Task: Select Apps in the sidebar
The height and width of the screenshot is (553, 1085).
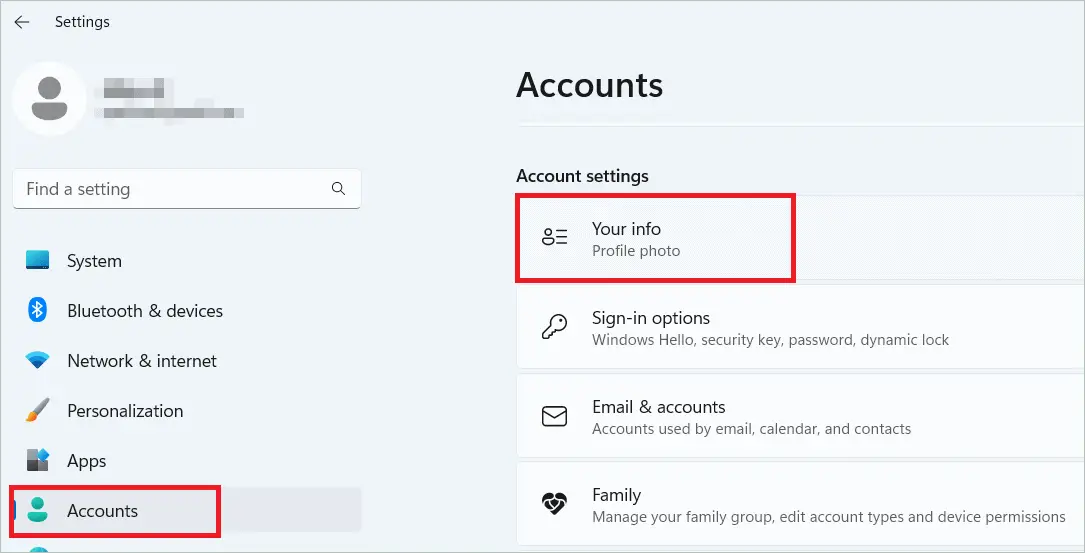Action: 187,460
